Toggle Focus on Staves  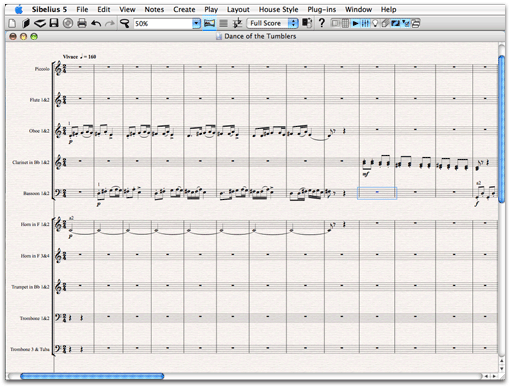pos(223,23)
